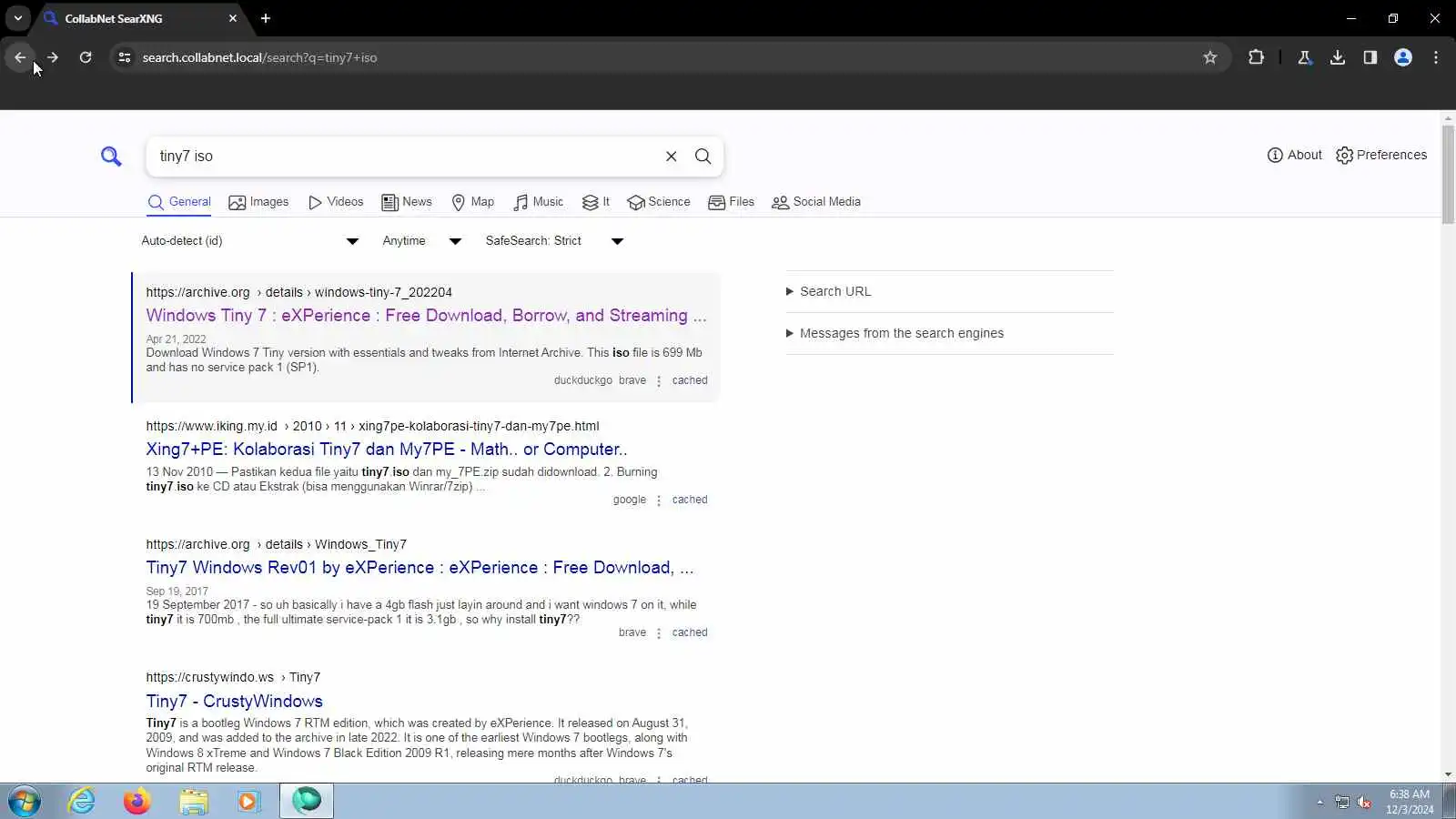Viewport: 1456px width, 819px height.
Task: Open result options for first archive.org result
Action: point(659,381)
